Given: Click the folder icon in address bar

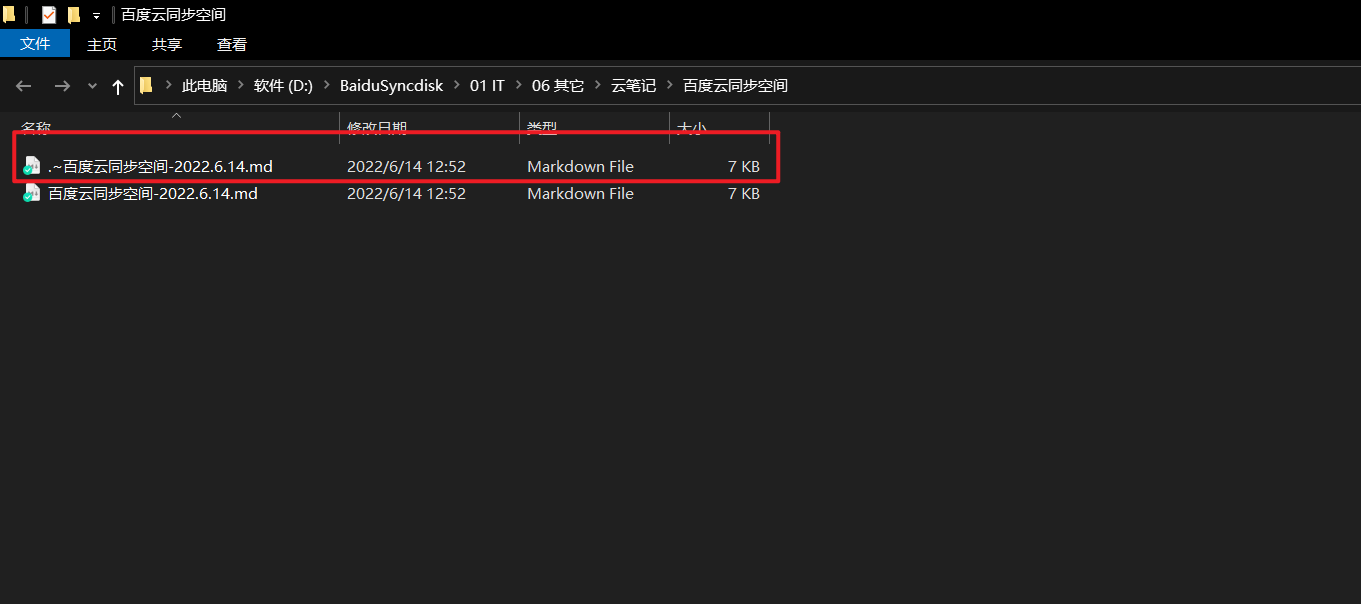Looking at the screenshot, I should click(146, 85).
